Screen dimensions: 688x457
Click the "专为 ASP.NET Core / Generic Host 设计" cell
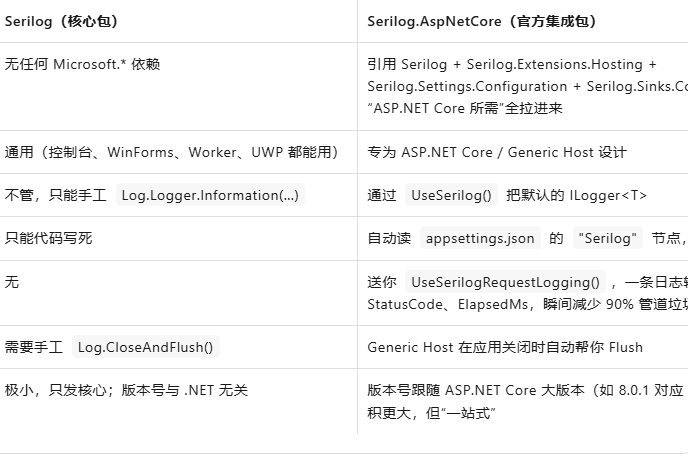click(496, 152)
